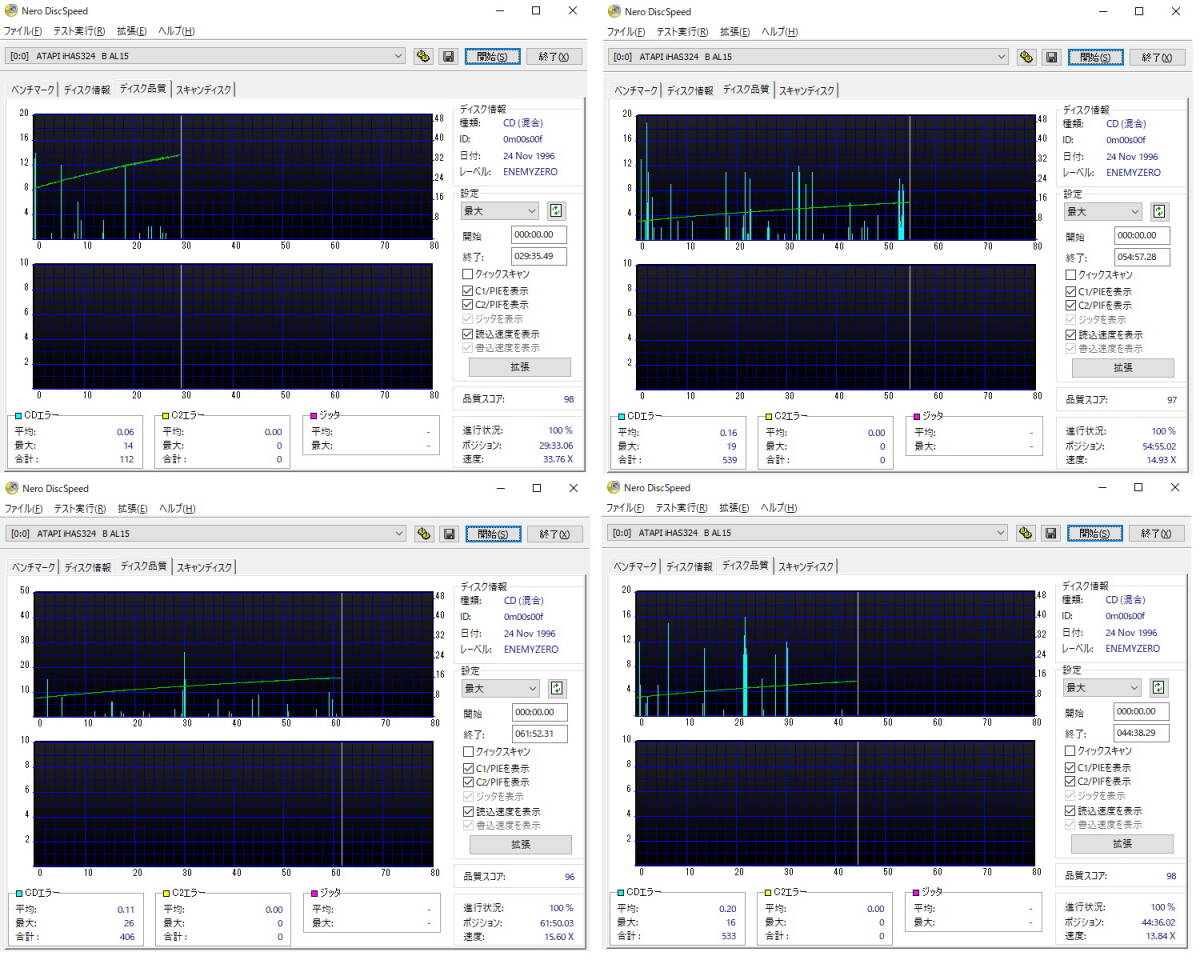This screenshot has width=1200, height=960.
Task: Open 最大 speed dropdown in 044:38.29 window
Action: click(x=1102, y=688)
